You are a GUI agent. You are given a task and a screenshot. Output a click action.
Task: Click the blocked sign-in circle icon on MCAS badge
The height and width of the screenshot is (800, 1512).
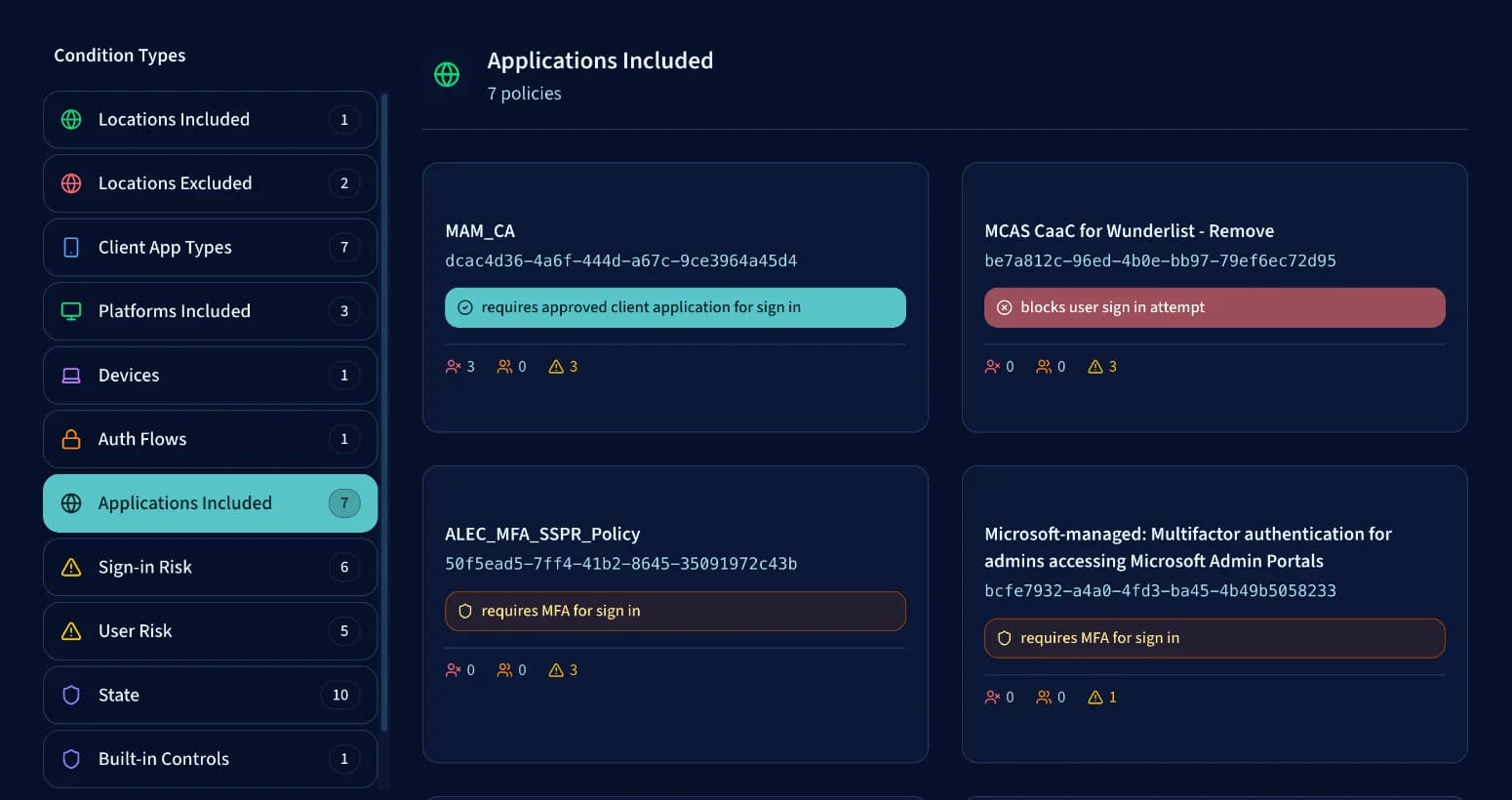click(x=1005, y=307)
